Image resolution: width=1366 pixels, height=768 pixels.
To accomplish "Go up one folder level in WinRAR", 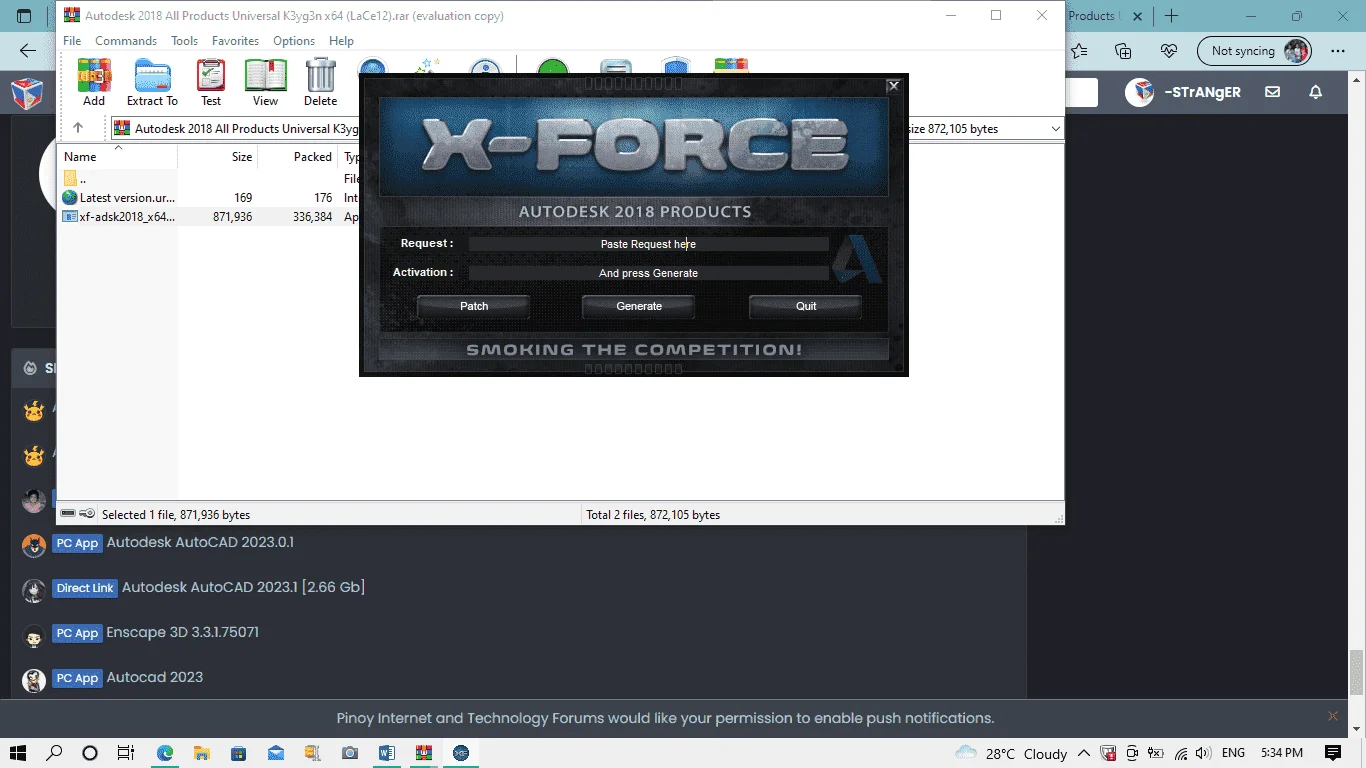I will click(78, 128).
